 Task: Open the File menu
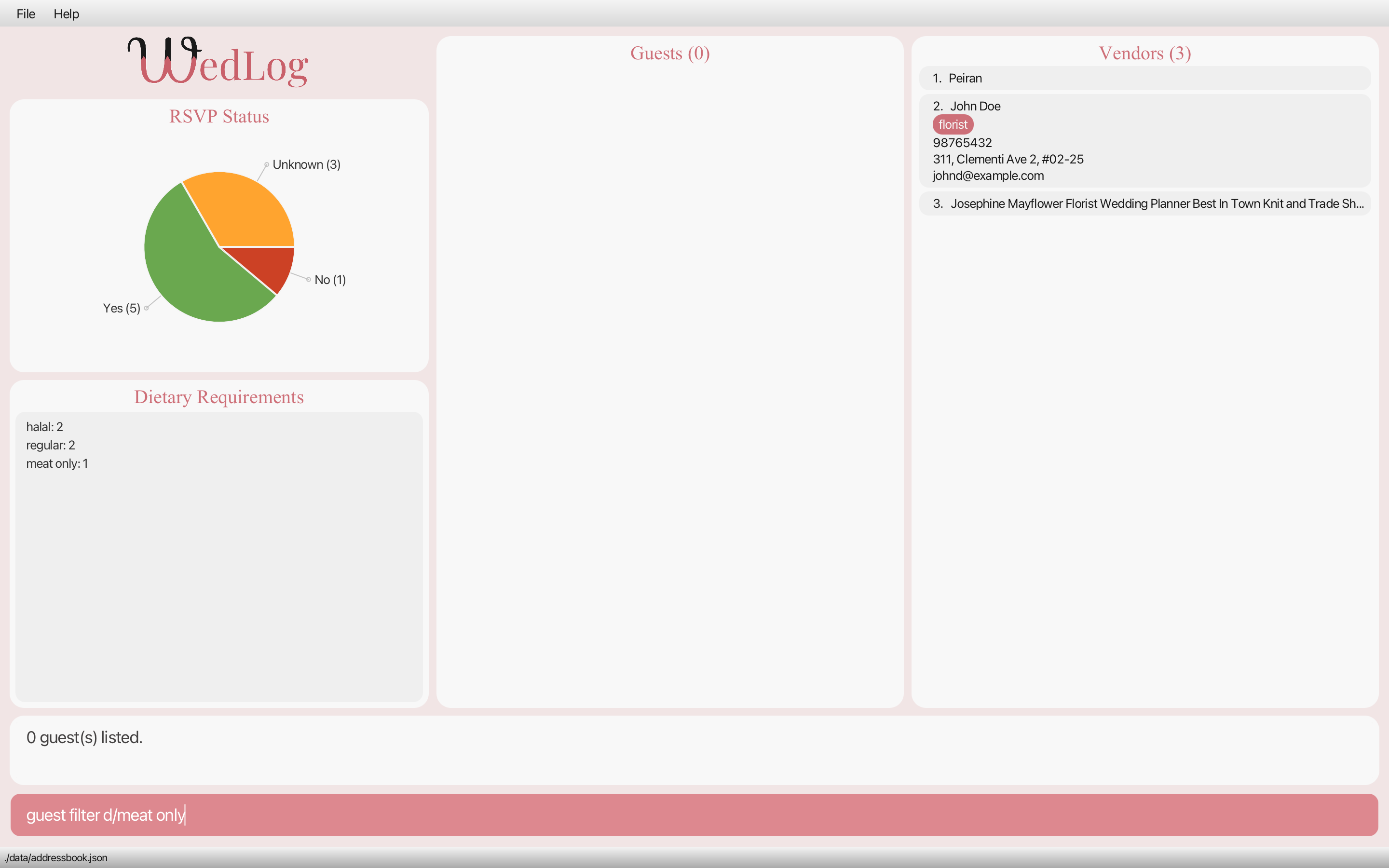pos(25,14)
